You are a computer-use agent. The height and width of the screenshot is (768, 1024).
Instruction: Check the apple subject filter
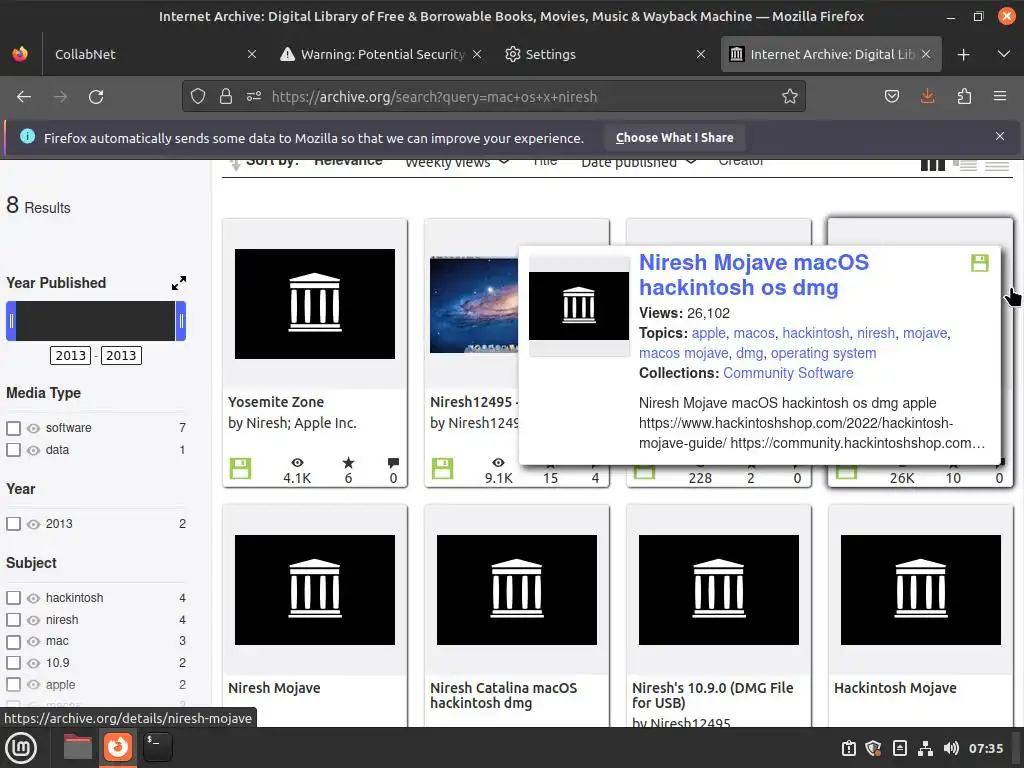pyautogui.click(x=13, y=684)
